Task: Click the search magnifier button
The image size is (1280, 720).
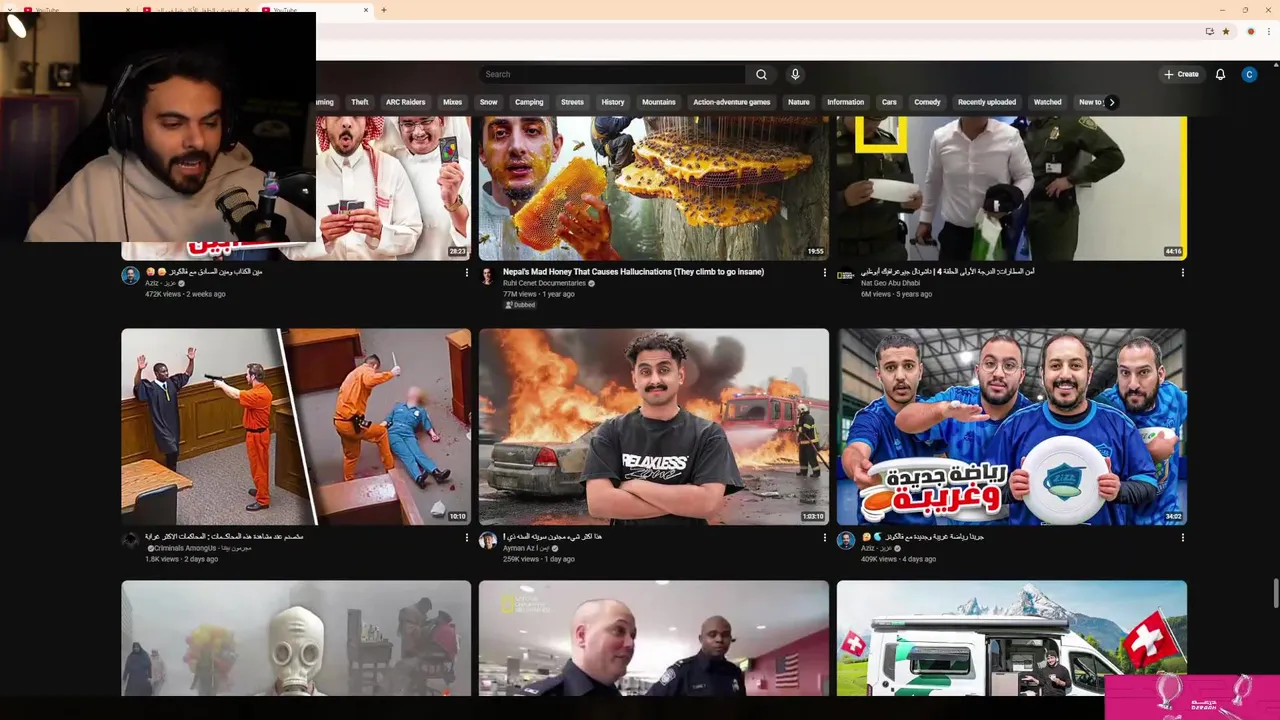Action: [761, 74]
